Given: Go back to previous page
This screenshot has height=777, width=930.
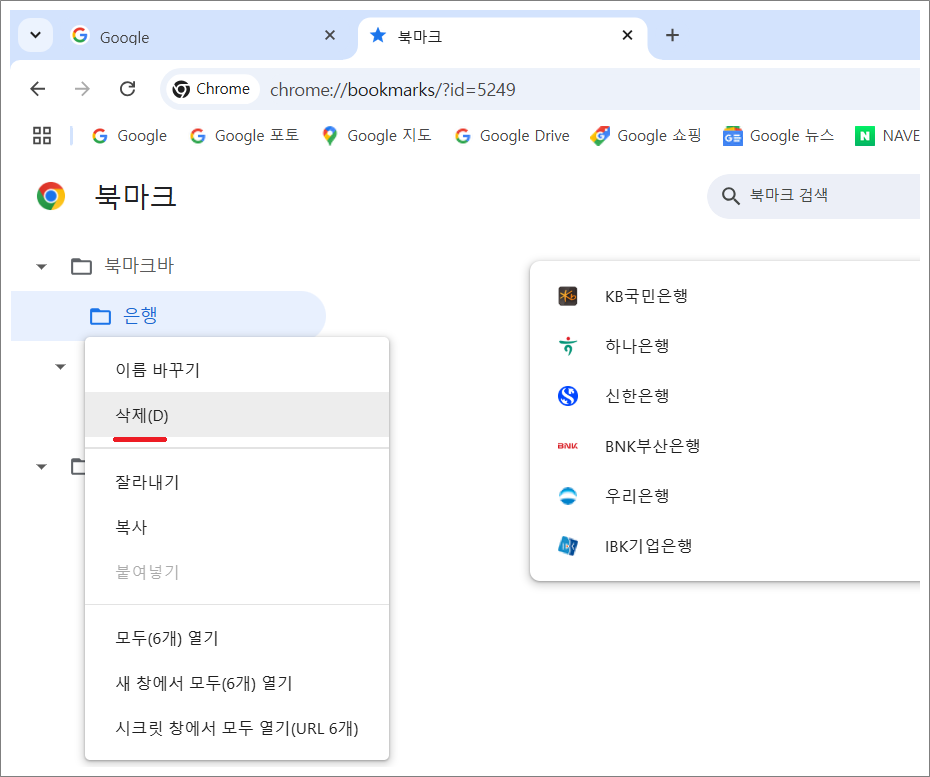Looking at the screenshot, I should (38, 89).
